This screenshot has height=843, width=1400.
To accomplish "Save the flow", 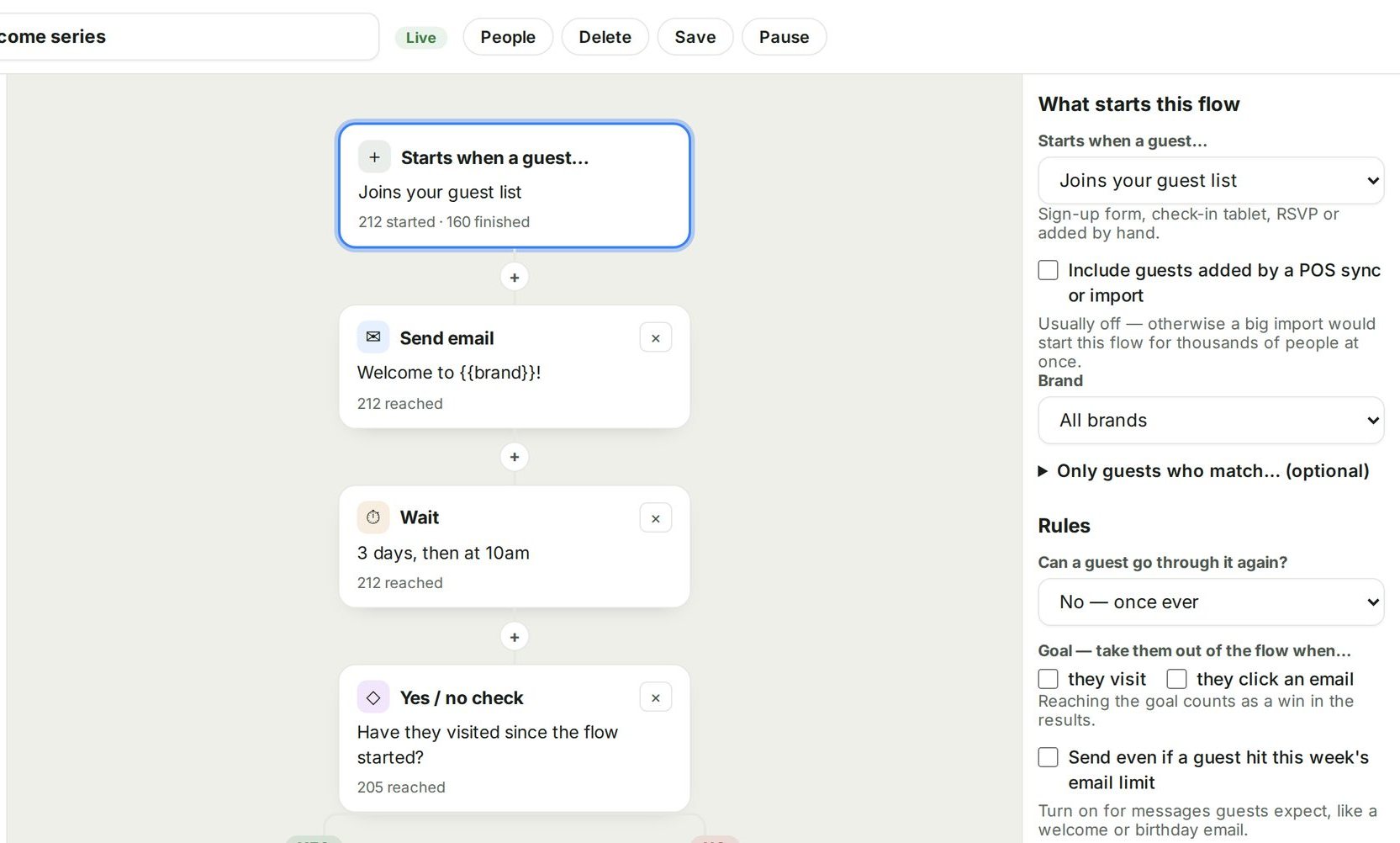I will pyautogui.click(x=695, y=37).
